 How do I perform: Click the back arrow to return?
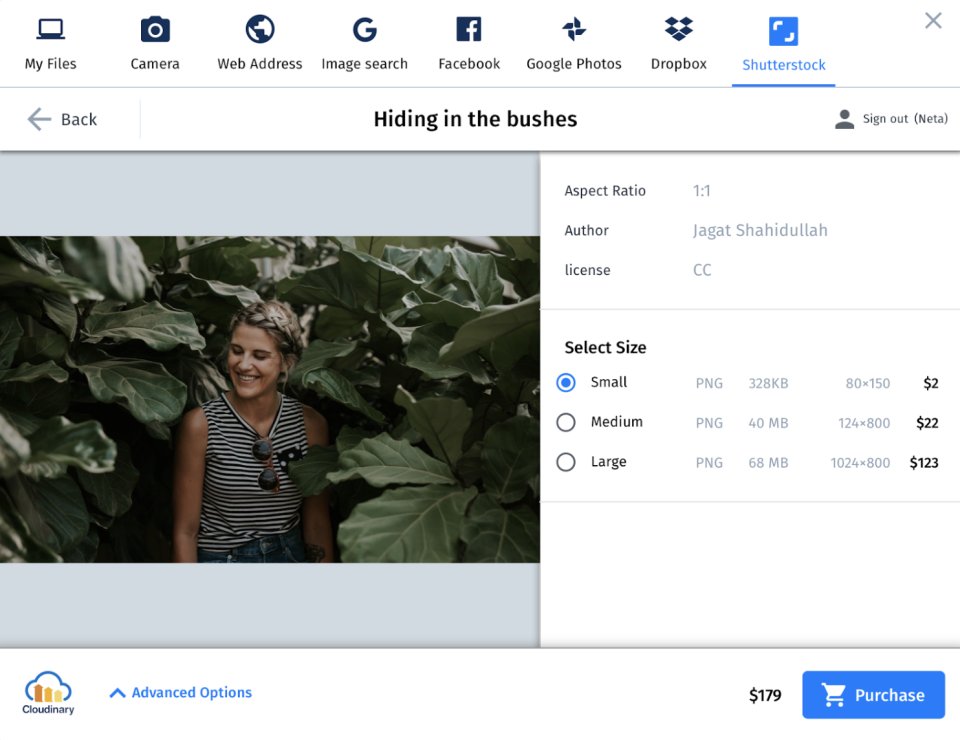pyautogui.click(x=38, y=119)
